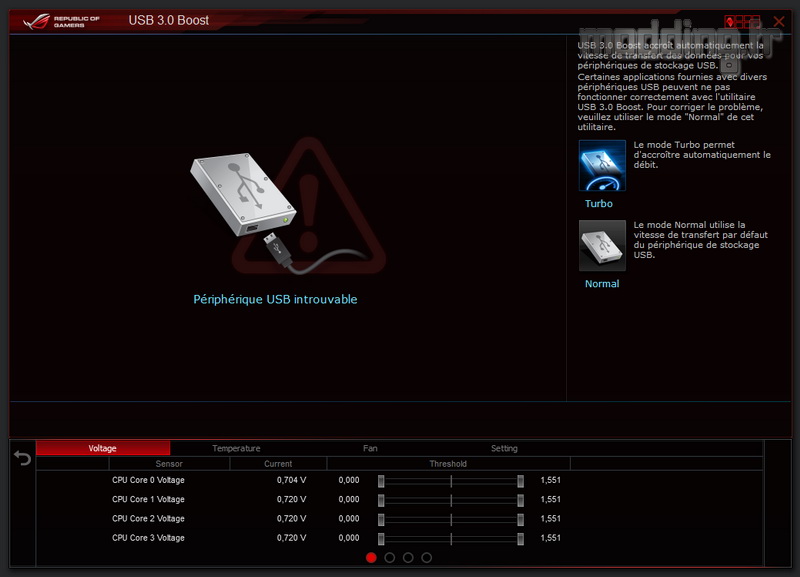Click CPU Core 2 Voltage lower threshold handle
The image size is (800, 577).
point(381,519)
